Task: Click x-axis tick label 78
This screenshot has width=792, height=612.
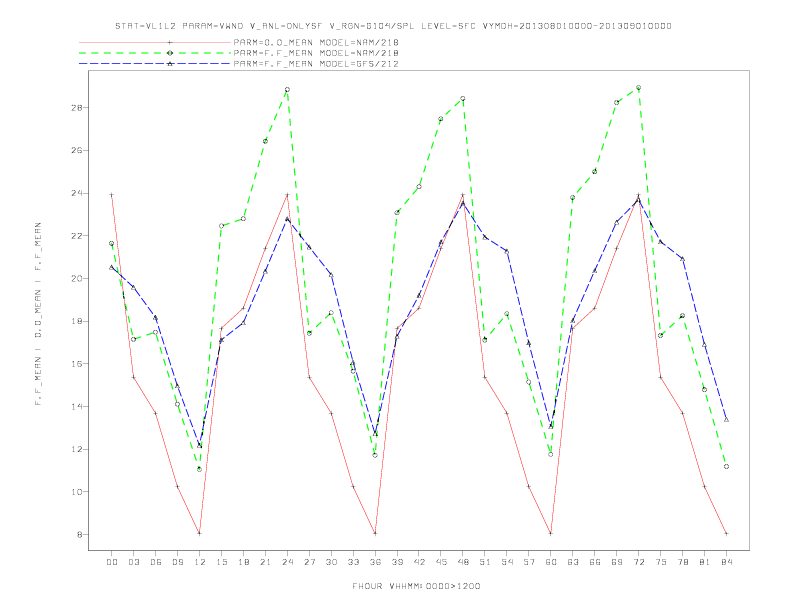Action: click(682, 562)
